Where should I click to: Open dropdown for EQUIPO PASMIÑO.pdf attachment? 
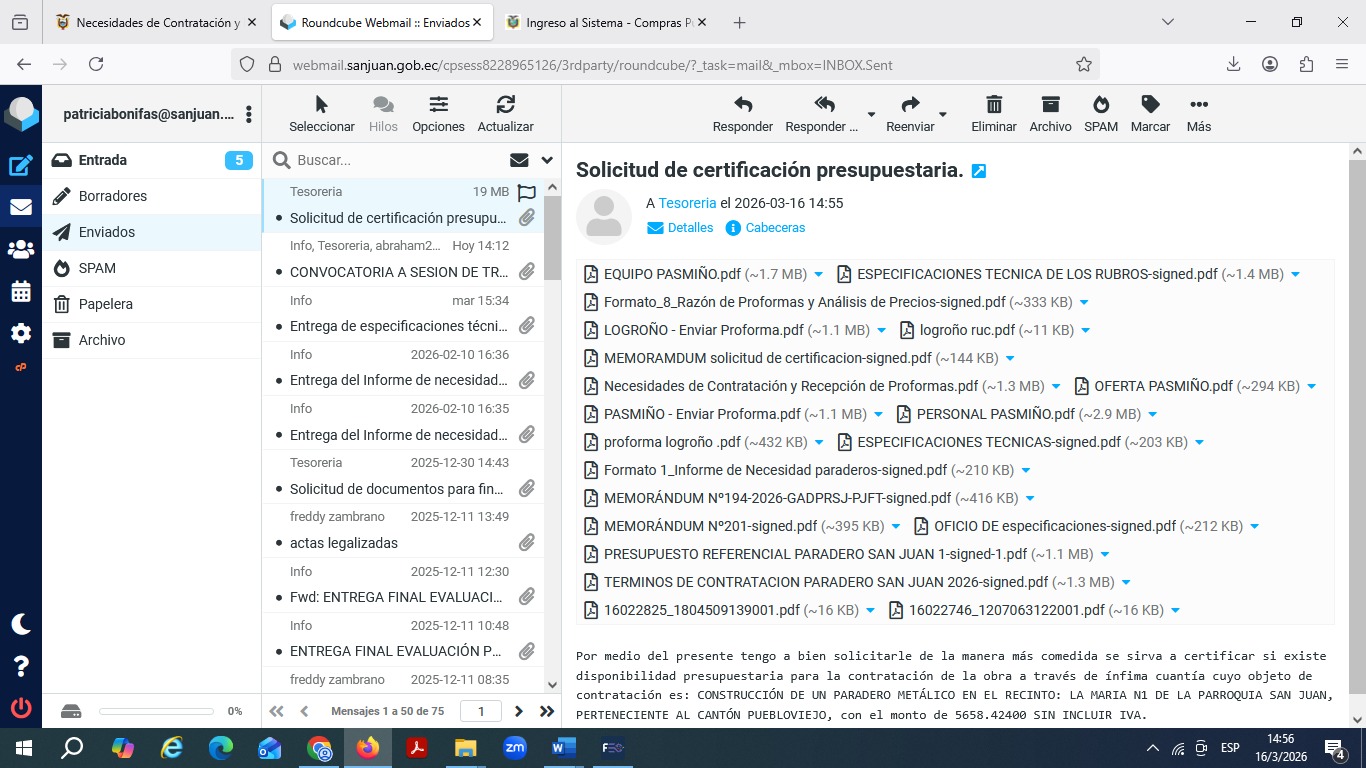tap(819, 274)
